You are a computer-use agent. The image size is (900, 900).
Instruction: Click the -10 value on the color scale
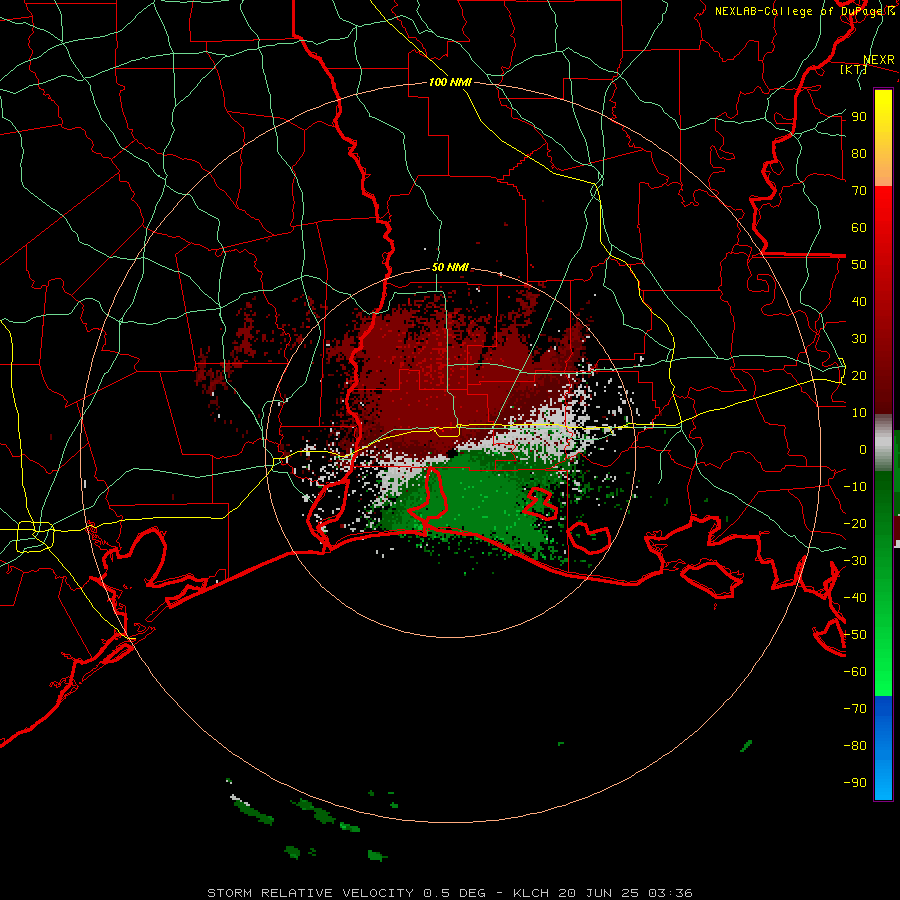tap(855, 487)
